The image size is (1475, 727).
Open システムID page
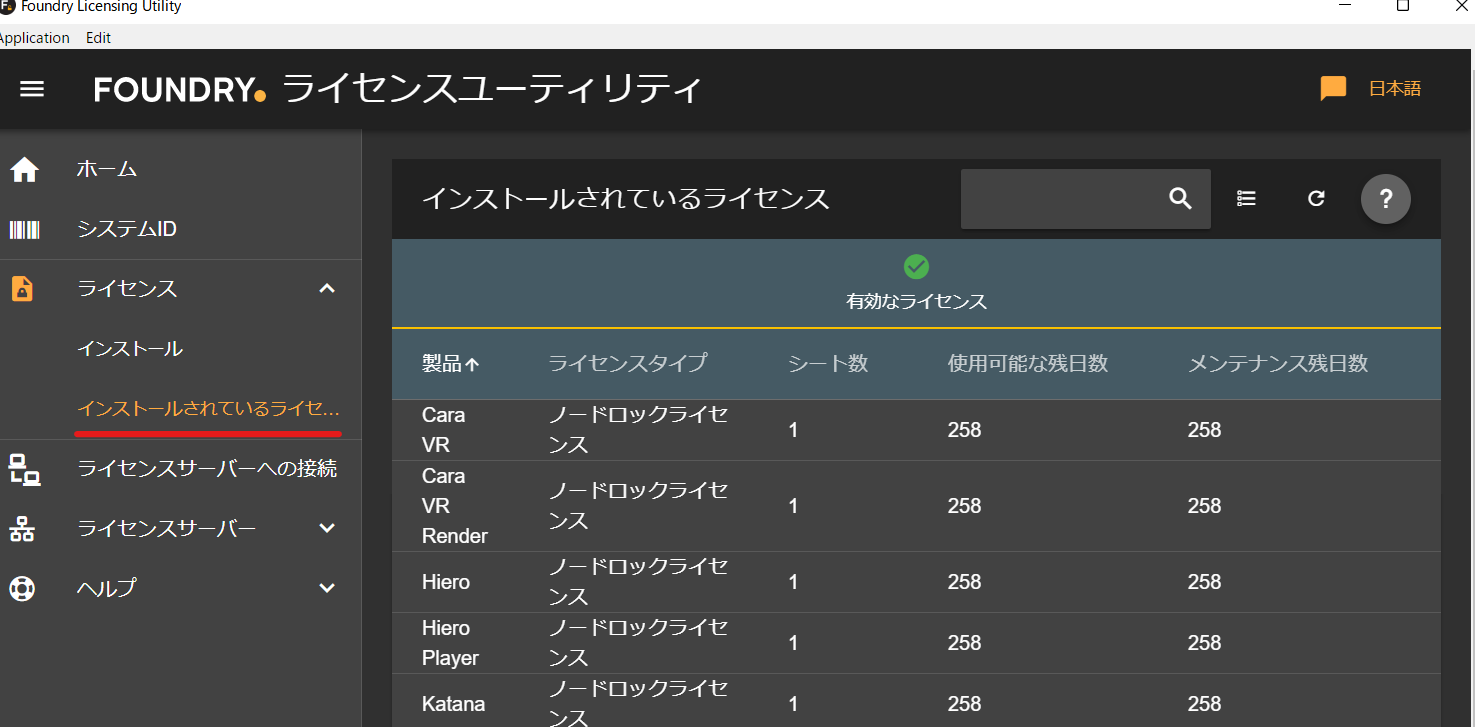[x=127, y=230]
